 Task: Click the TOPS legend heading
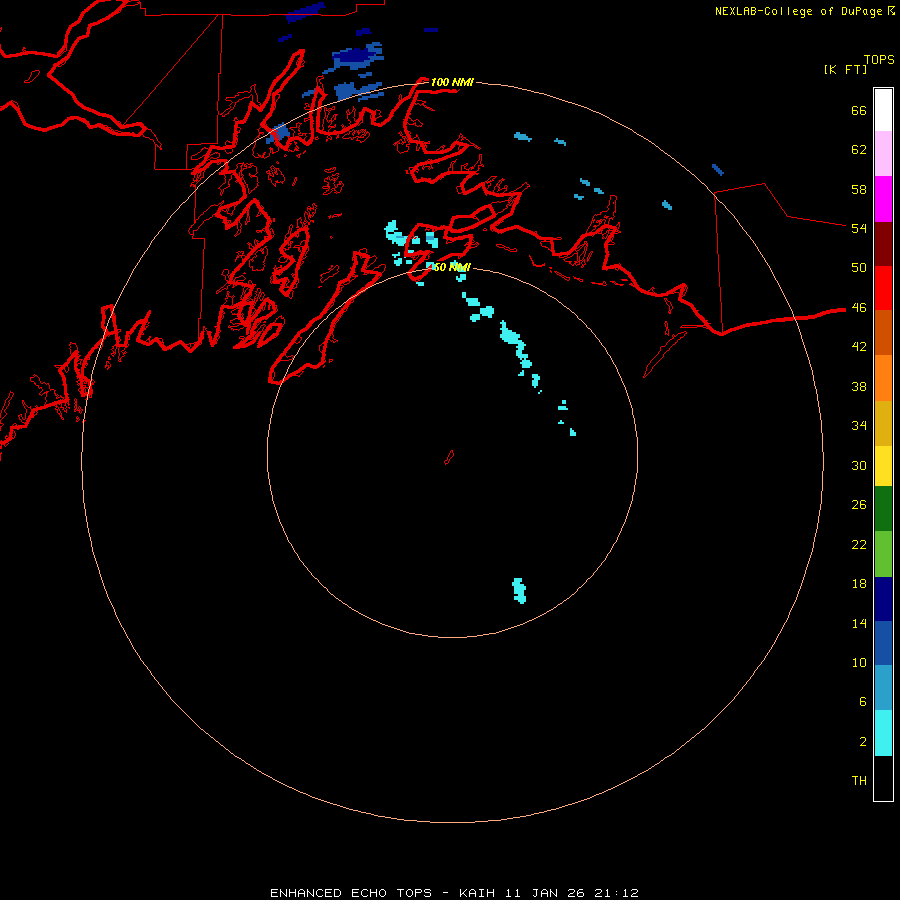pyautogui.click(x=879, y=60)
